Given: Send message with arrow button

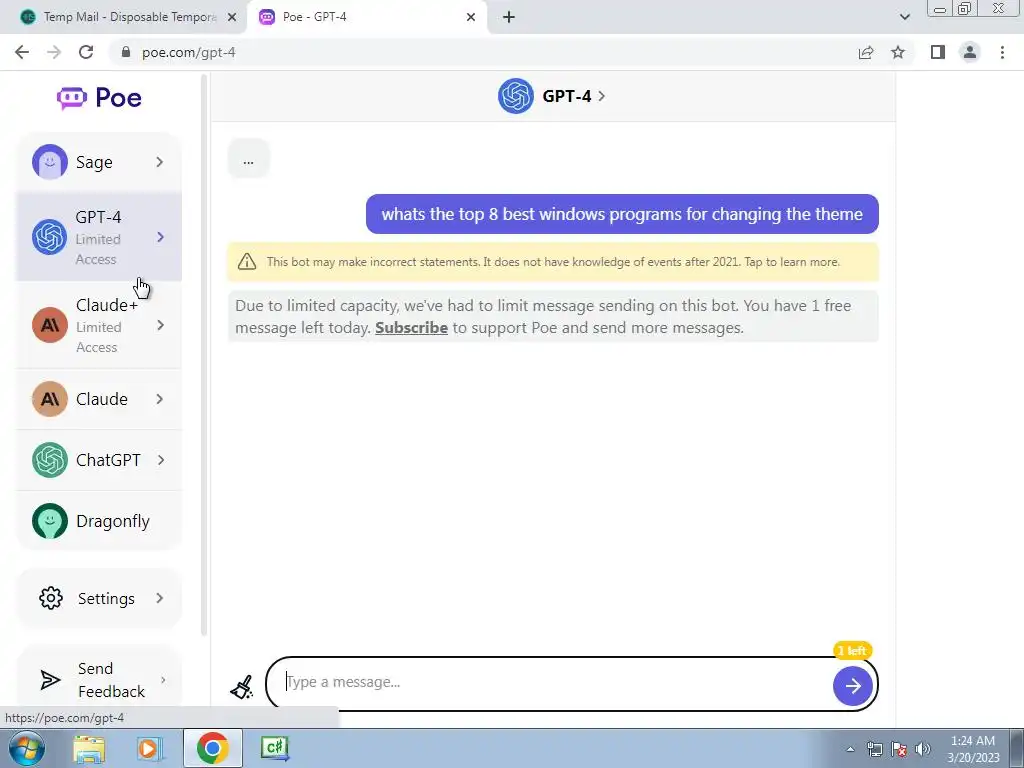Looking at the screenshot, I should click(x=852, y=686).
